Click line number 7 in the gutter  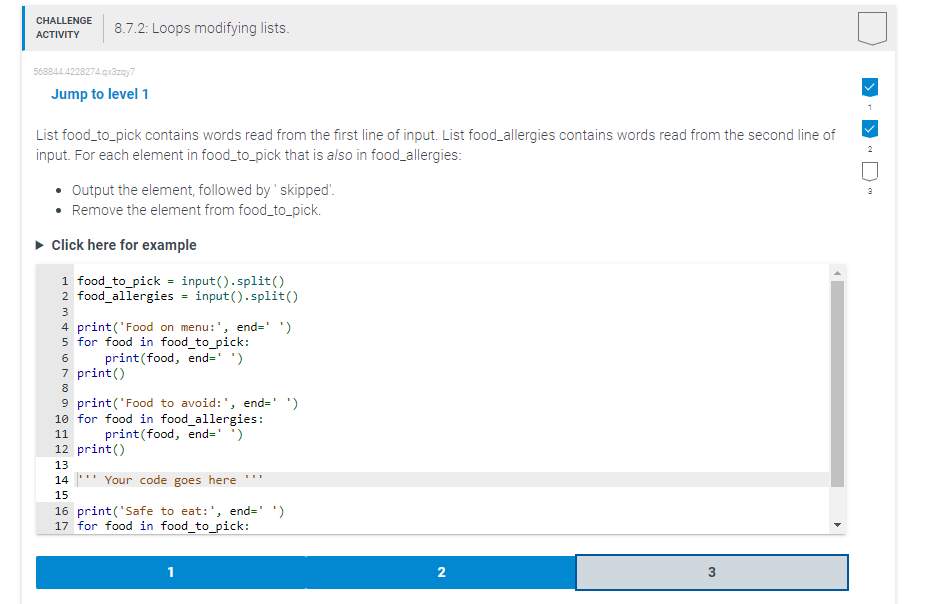click(65, 373)
